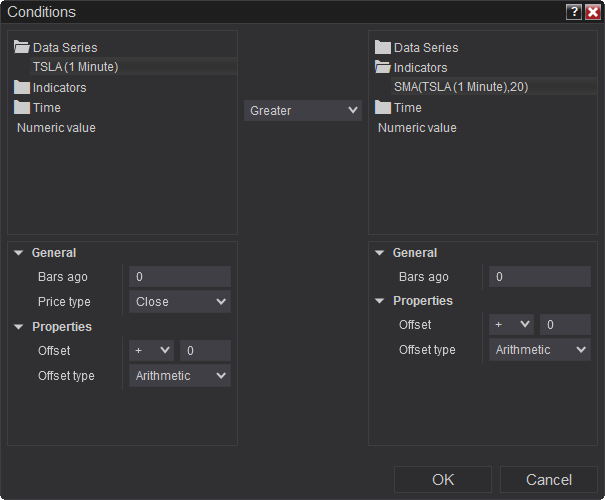Click the Cancel button

pyautogui.click(x=549, y=480)
